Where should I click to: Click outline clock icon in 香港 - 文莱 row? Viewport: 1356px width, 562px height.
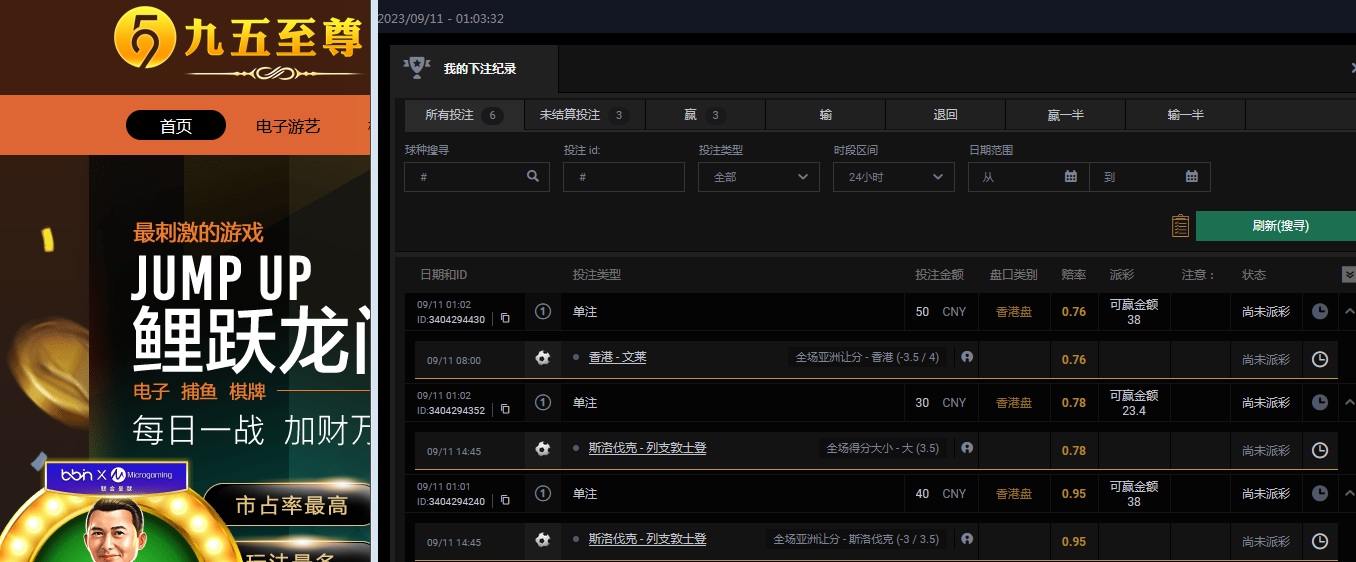pyautogui.click(x=1320, y=359)
